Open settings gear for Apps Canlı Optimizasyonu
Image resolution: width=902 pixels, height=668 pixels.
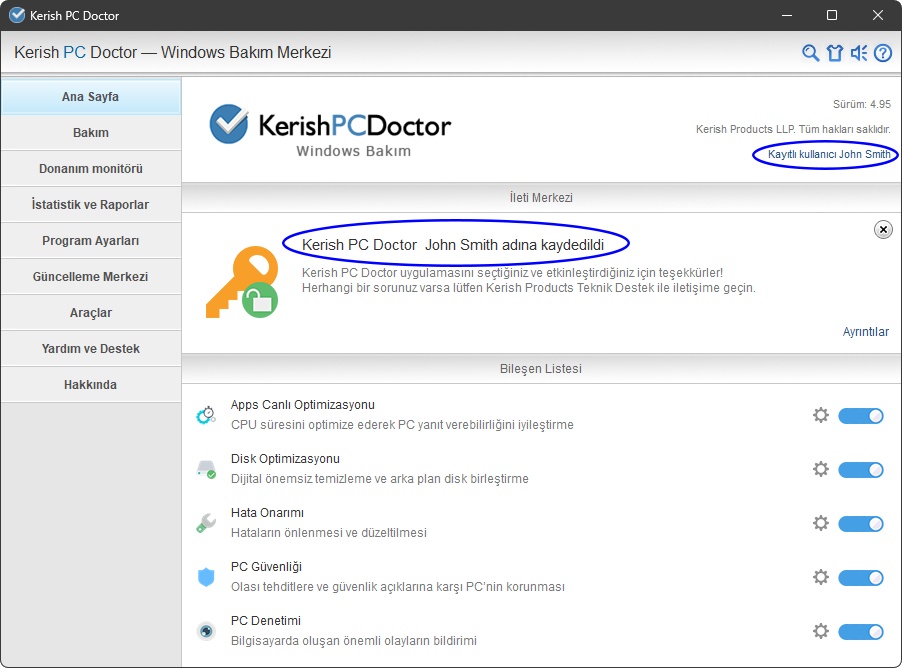[x=821, y=415]
